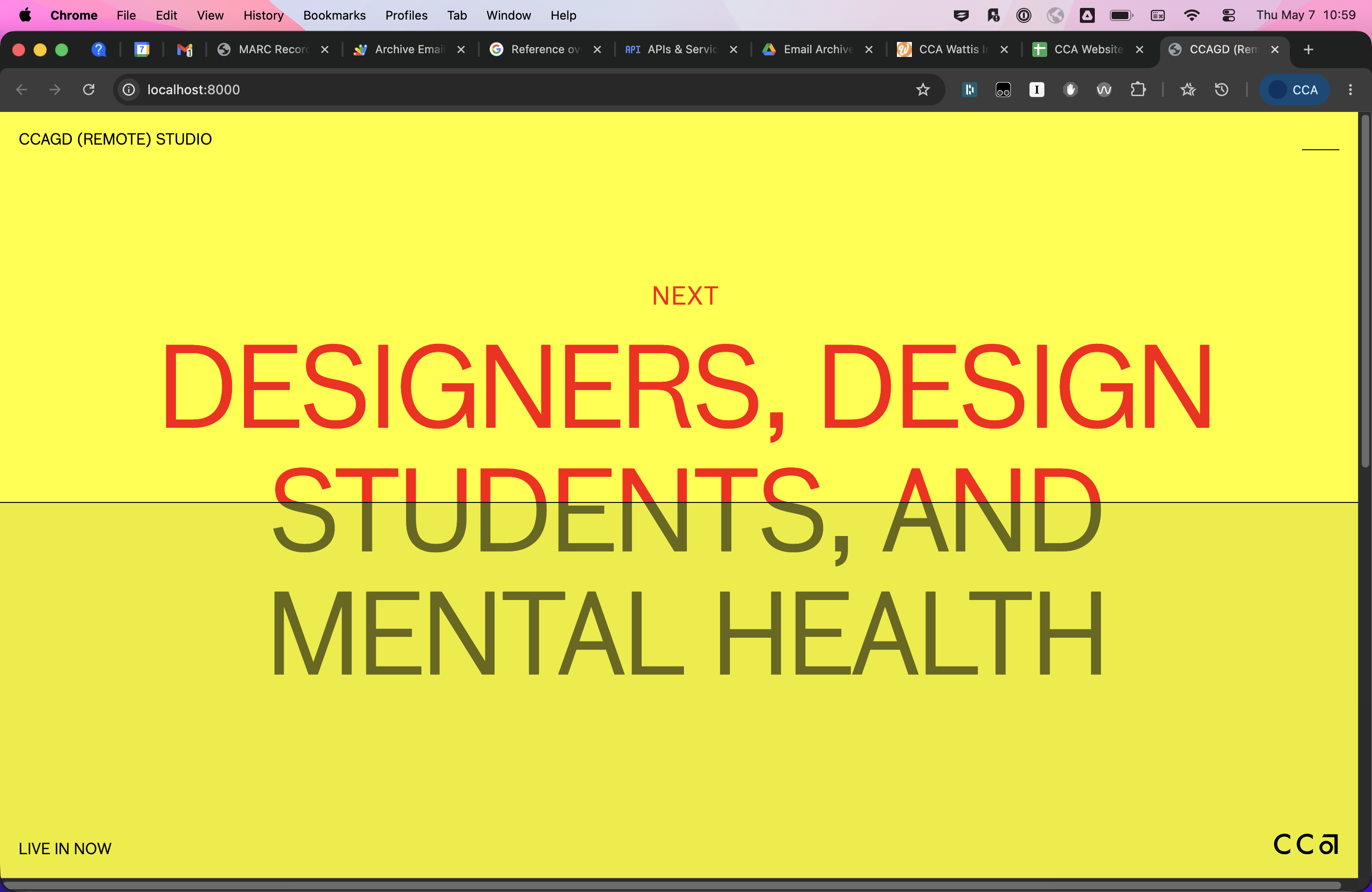This screenshot has height=892, width=1372.
Task: Open Chrome three-dot menu
Action: coord(1350,90)
